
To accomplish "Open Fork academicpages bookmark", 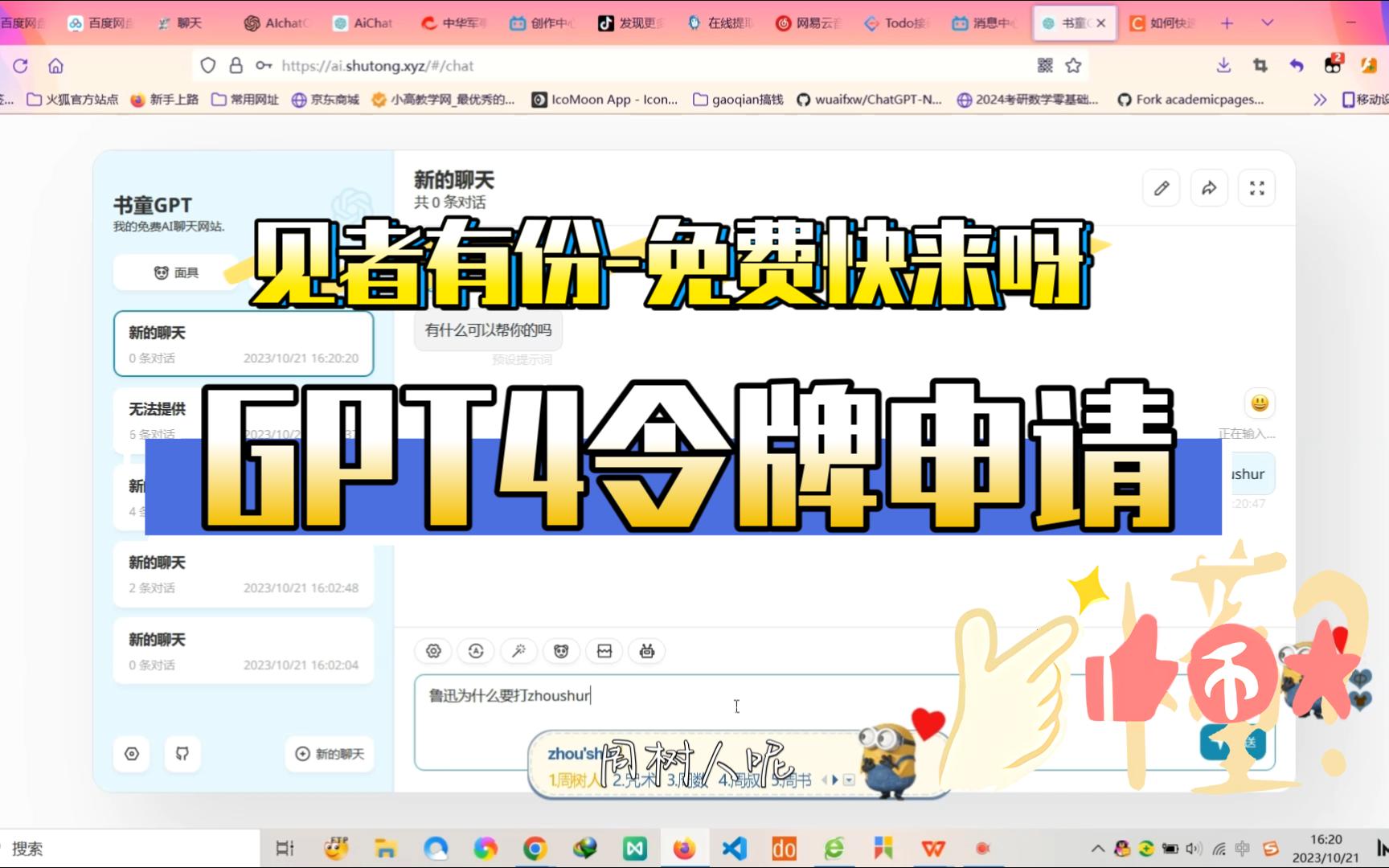I will (1190, 100).
